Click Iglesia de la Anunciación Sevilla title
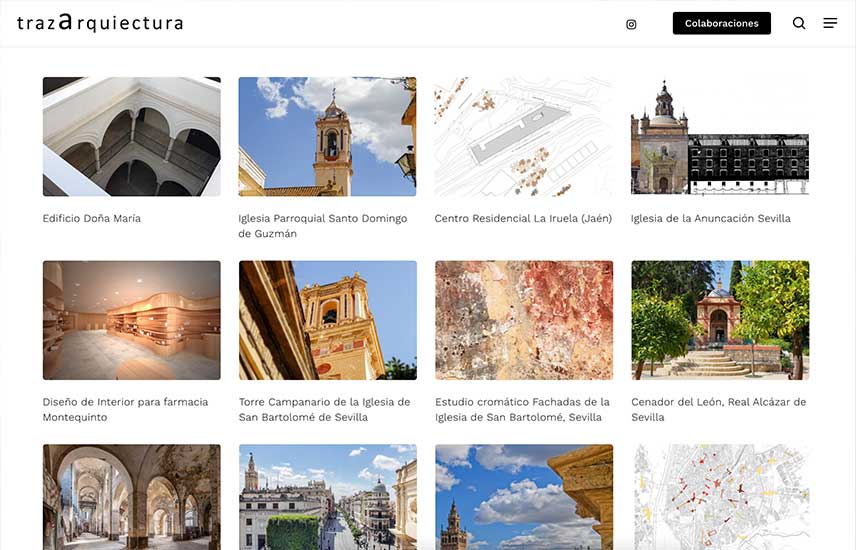Image resolution: width=856 pixels, height=550 pixels. (711, 218)
